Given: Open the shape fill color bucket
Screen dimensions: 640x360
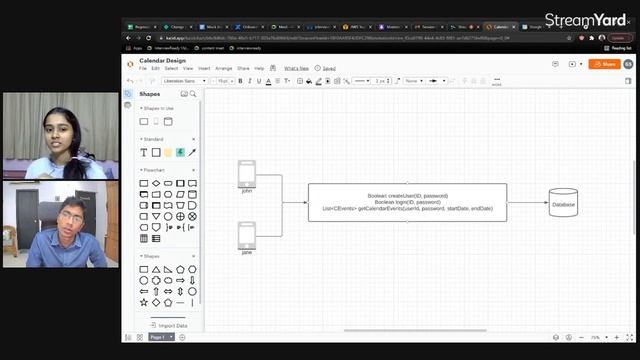Looking at the screenshot, I should coord(309,81).
